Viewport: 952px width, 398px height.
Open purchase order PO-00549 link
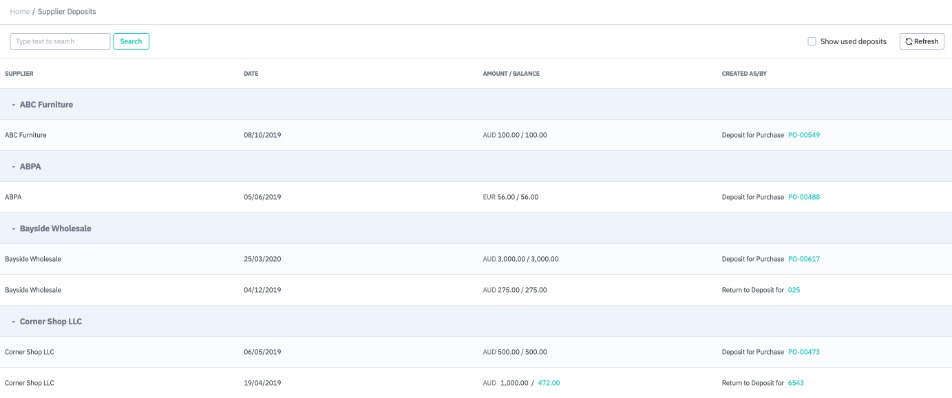tap(804, 135)
